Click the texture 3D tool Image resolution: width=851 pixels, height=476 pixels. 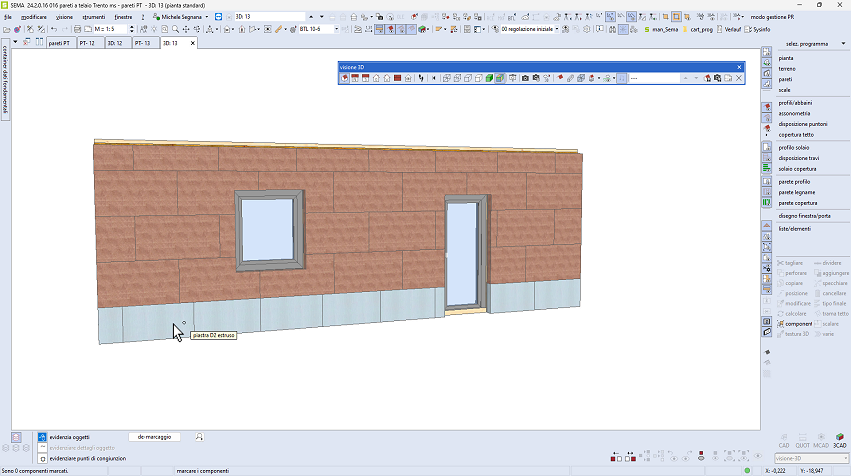pyautogui.click(x=799, y=332)
